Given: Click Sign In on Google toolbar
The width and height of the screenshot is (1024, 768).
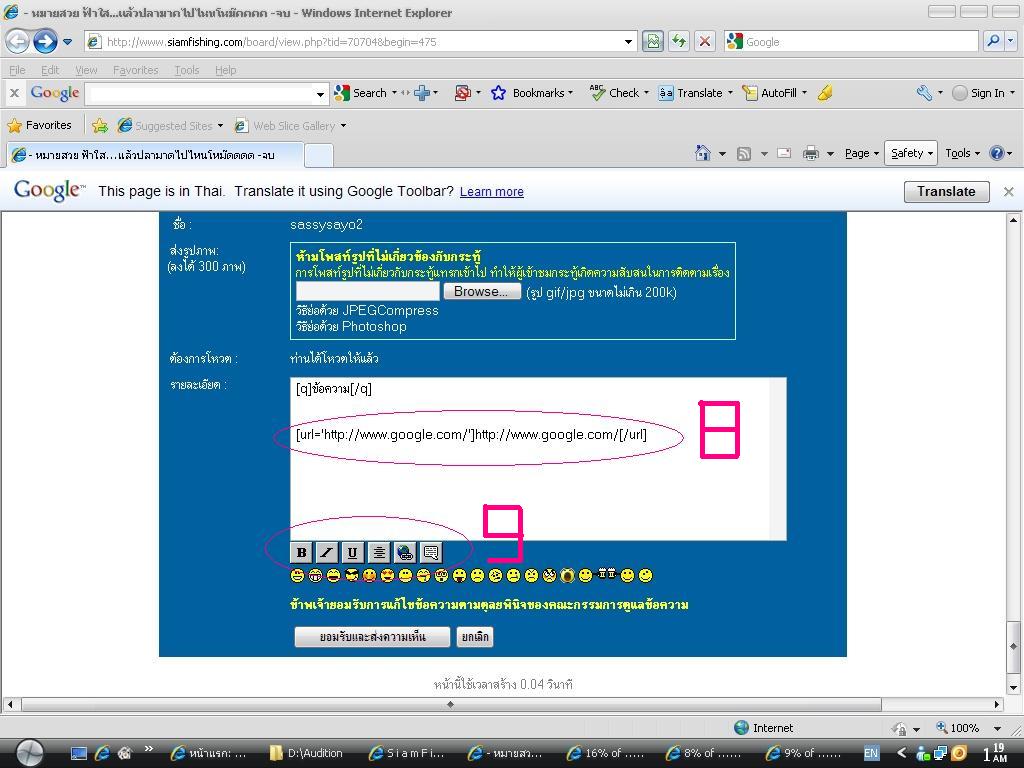Looking at the screenshot, I should (x=987, y=93).
